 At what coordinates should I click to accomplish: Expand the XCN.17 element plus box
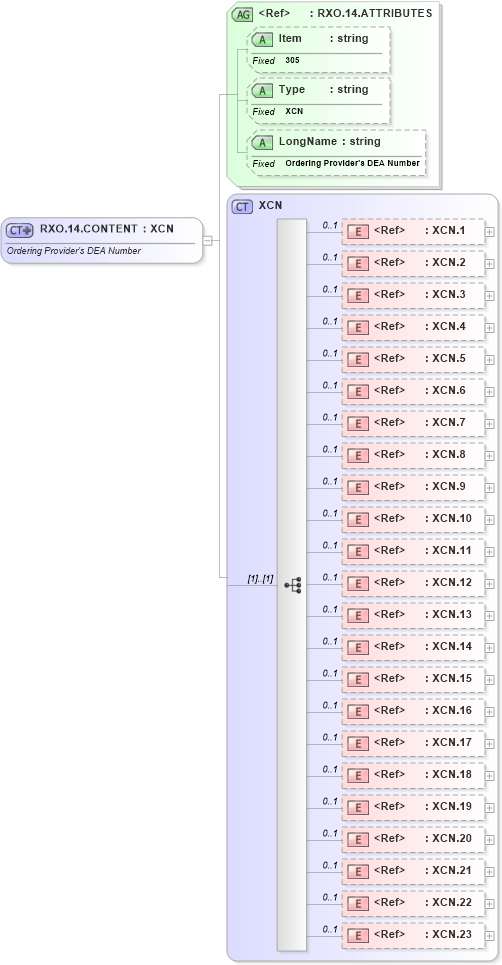tap(490, 744)
